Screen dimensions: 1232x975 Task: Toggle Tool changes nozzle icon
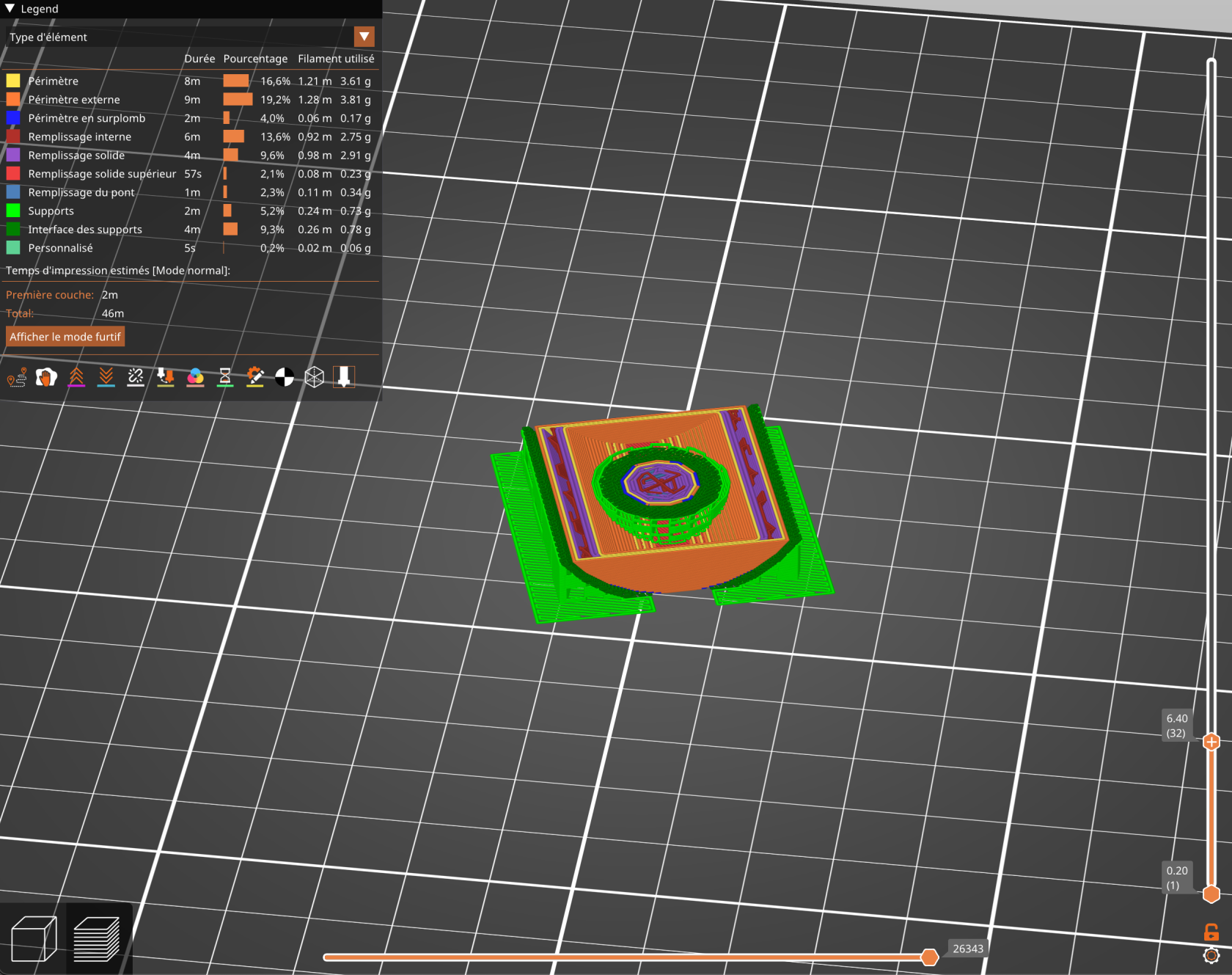166,377
